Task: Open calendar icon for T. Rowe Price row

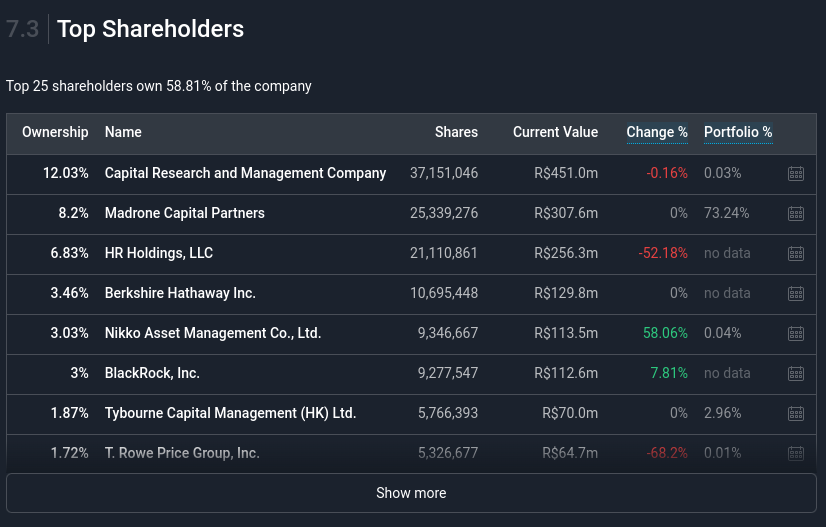Action: pyautogui.click(x=795, y=454)
